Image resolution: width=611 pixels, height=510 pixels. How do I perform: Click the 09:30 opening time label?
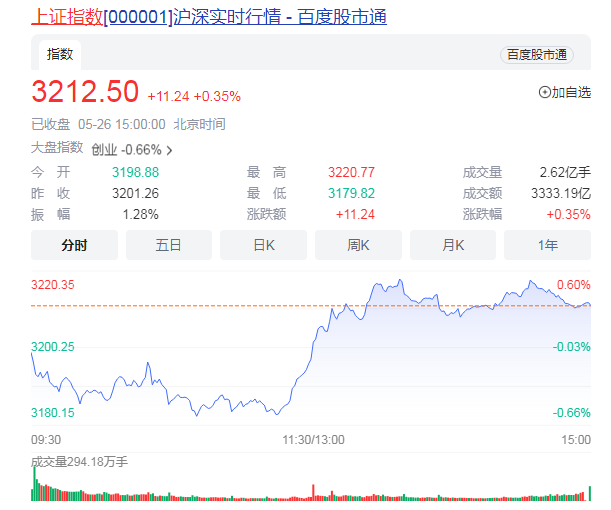tap(47, 439)
